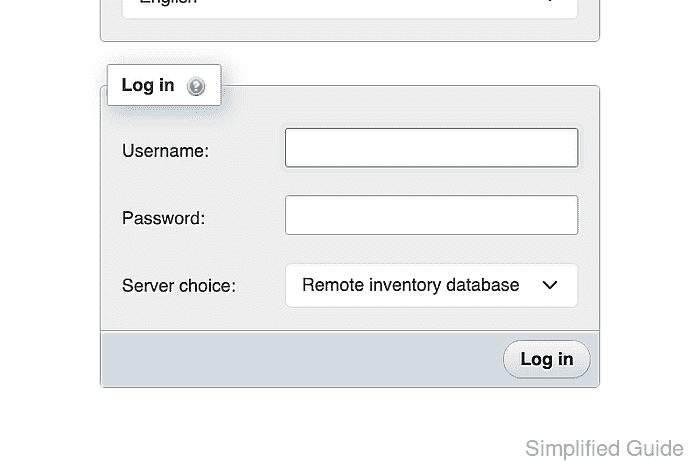700x473 pixels.
Task: Click white gap between language and login panels
Action: [x=402, y=62]
